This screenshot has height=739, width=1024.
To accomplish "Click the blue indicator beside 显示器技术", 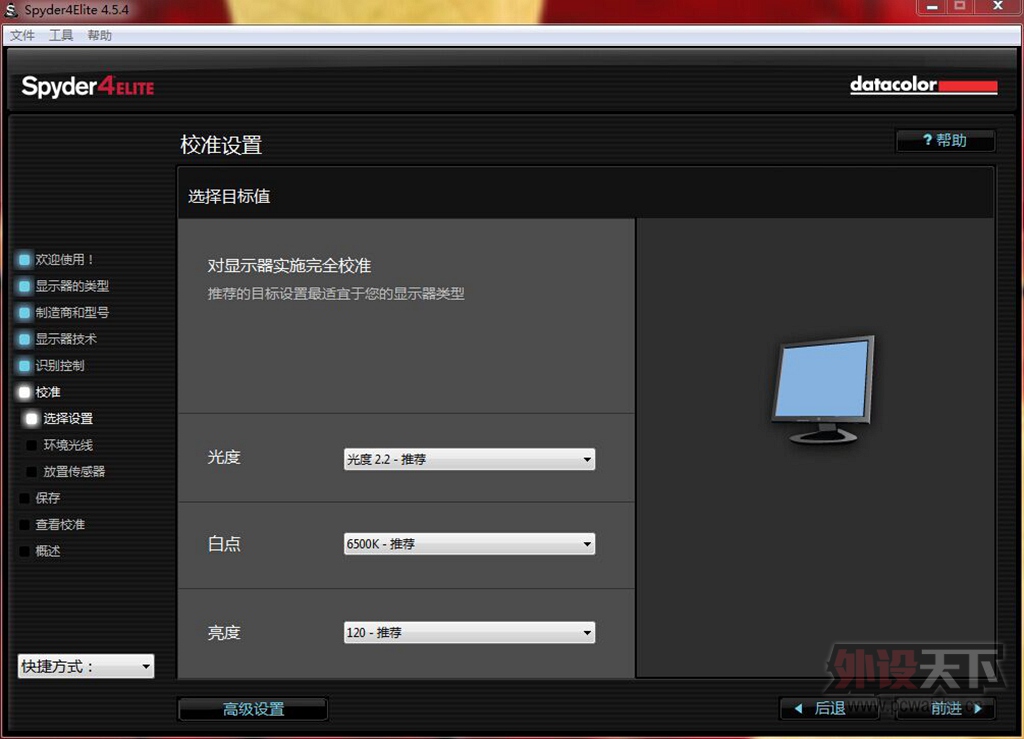I will [24, 339].
